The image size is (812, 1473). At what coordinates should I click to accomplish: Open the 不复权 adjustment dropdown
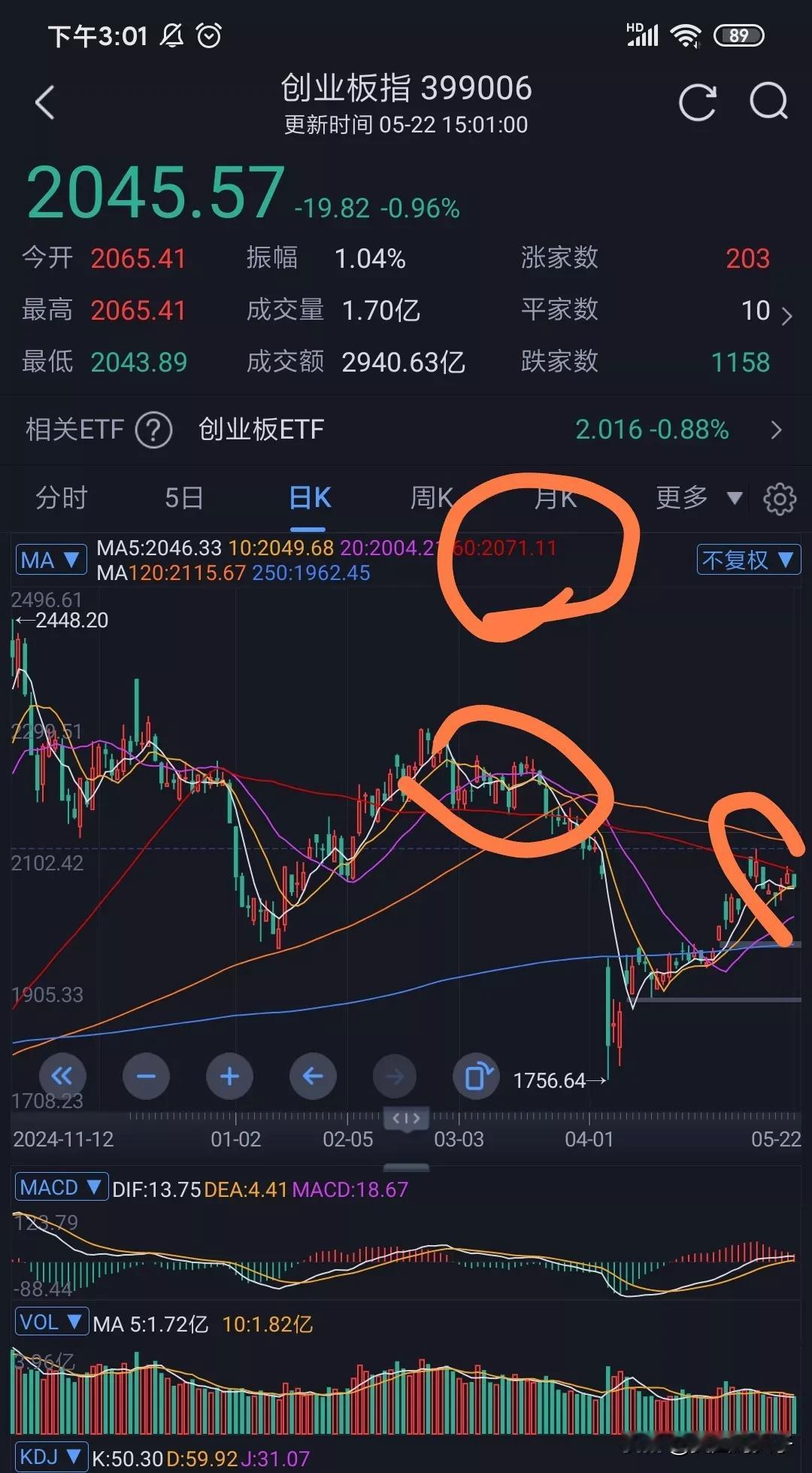tap(748, 560)
